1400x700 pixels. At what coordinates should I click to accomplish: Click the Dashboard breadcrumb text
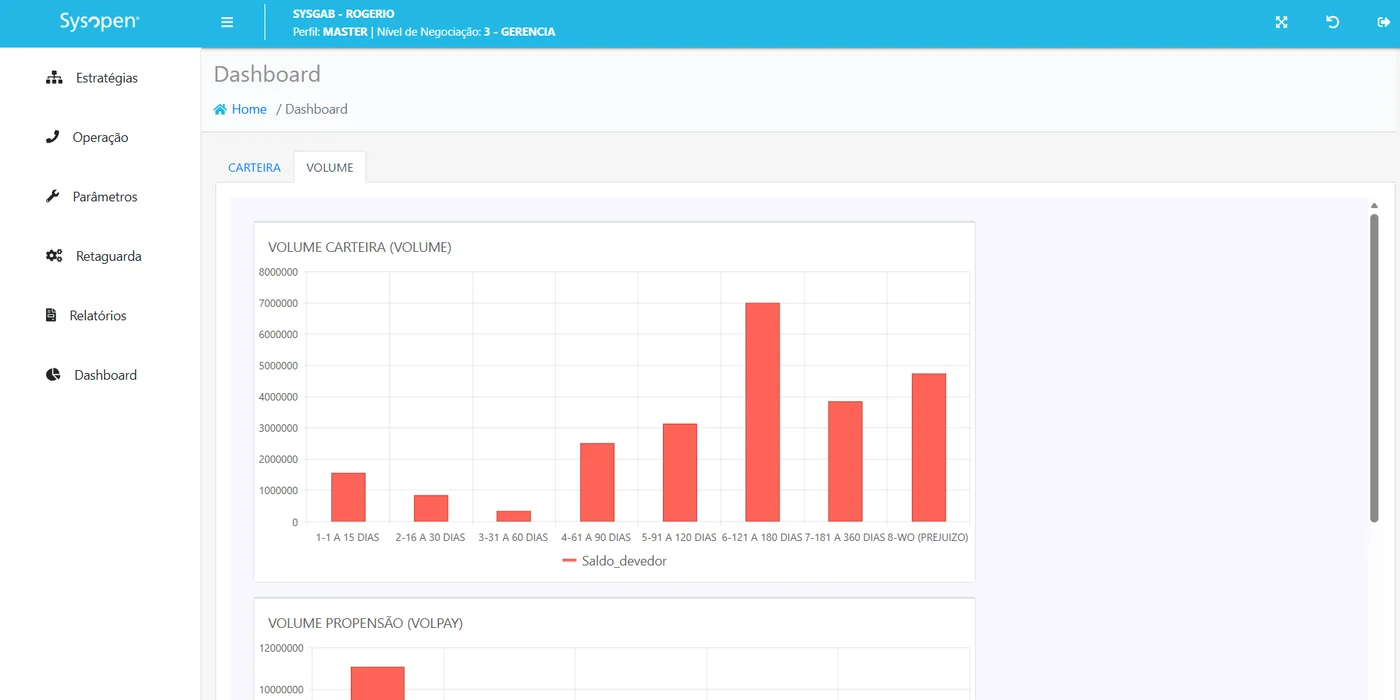coord(316,109)
